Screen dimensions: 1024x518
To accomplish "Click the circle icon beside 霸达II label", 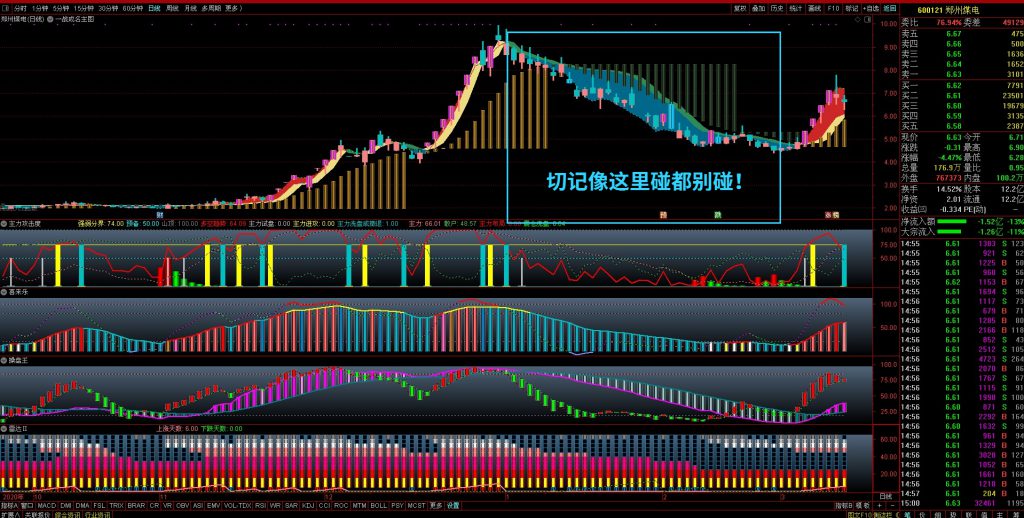I will click(x=4, y=427).
